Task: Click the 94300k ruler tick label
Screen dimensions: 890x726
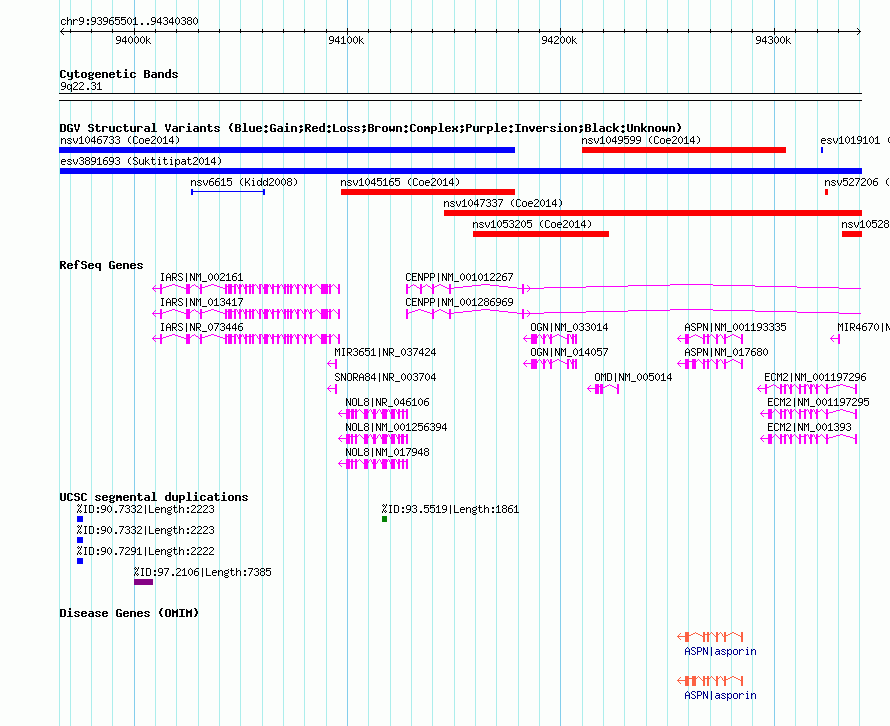Action: click(773, 40)
